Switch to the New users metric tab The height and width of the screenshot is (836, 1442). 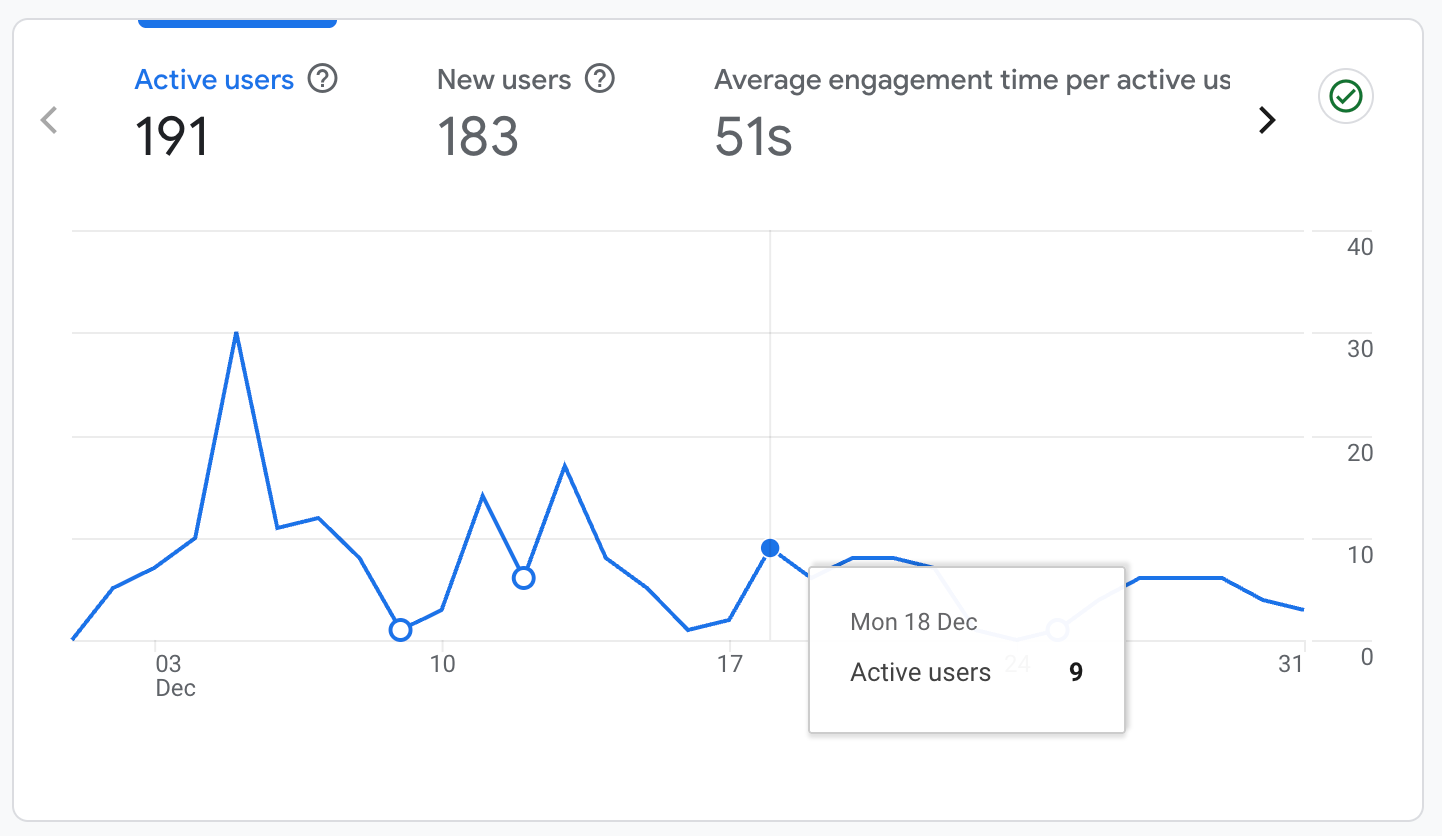tap(504, 80)
